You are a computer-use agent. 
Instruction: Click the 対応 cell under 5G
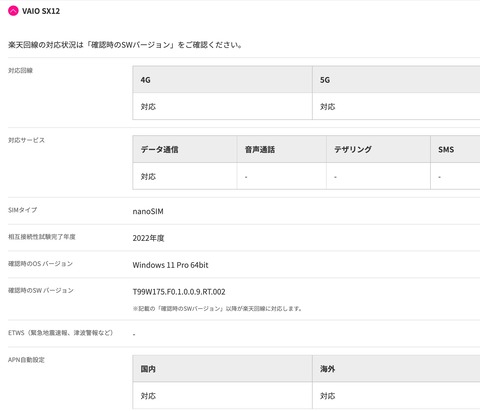click(396, 106)
